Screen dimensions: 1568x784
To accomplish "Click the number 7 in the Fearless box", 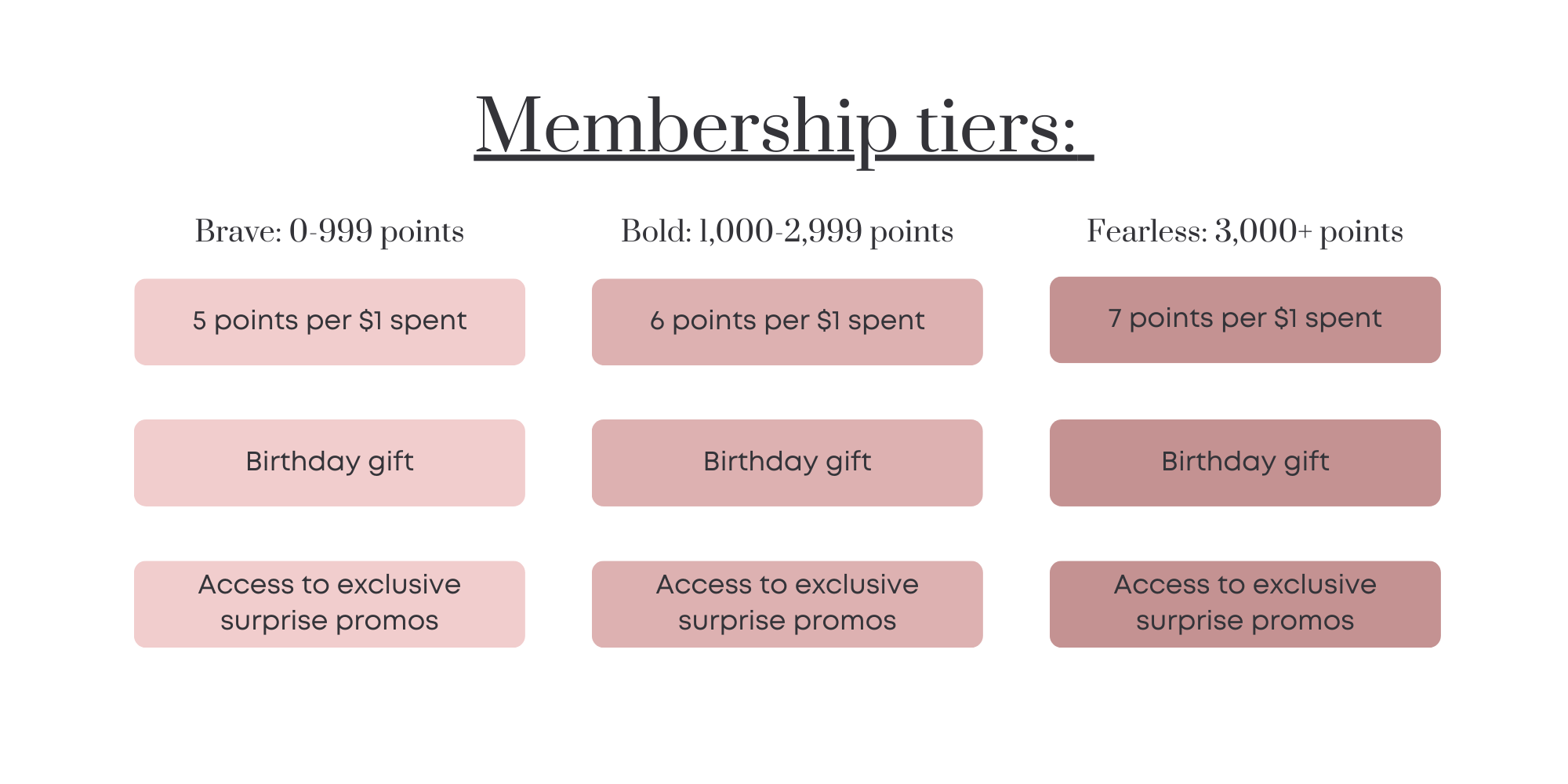I will tap(1114, 318).
